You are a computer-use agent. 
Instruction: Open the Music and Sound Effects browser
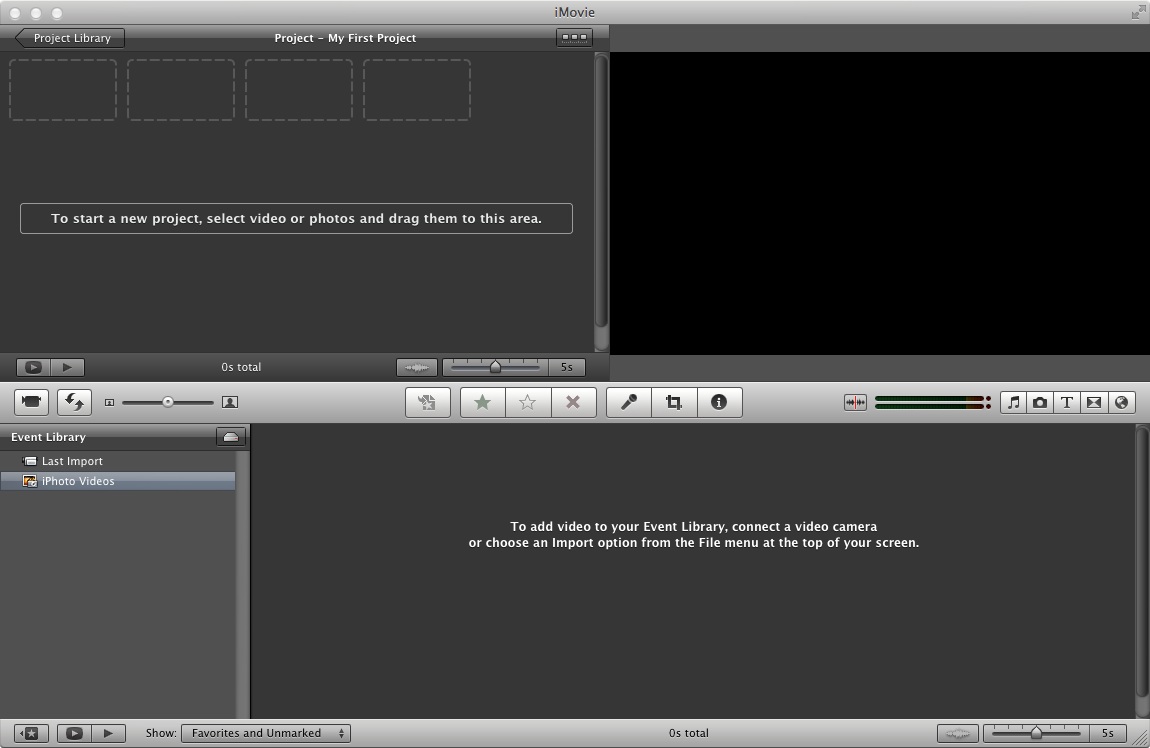[x=1014, y=402]
